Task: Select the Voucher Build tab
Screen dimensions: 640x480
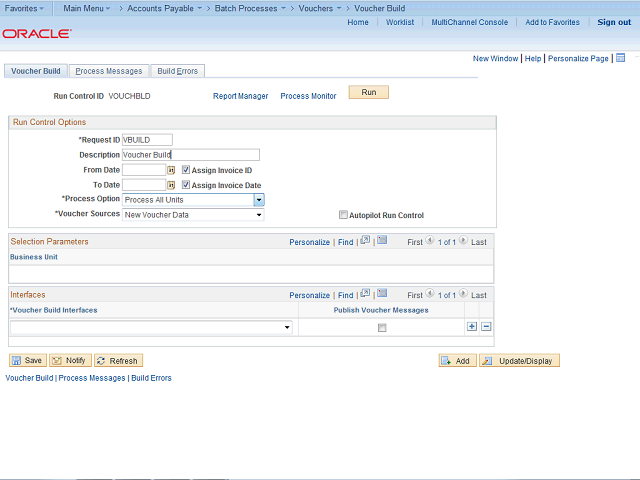Action: [x=36, y=71]
